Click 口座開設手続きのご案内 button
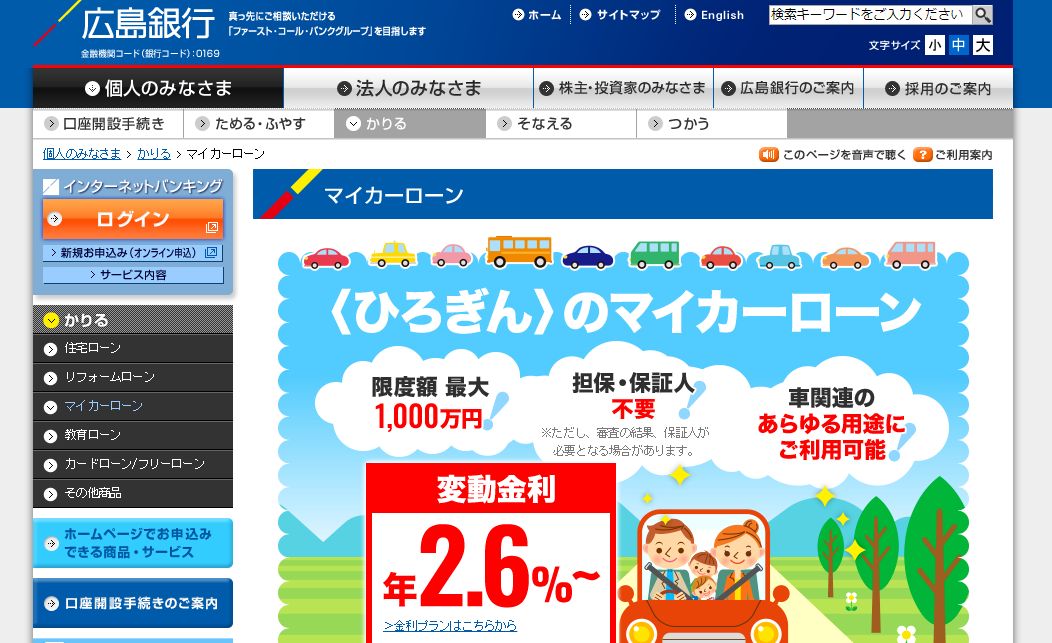The height and width of the screenshot is (643, 1052). [x=133, y=603]
